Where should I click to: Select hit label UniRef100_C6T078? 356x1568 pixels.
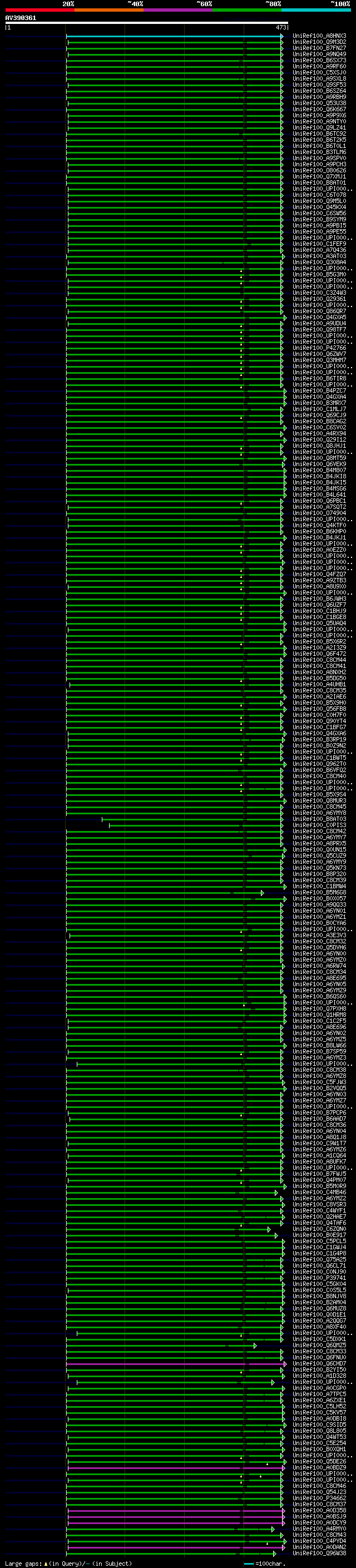pos(319,195)
